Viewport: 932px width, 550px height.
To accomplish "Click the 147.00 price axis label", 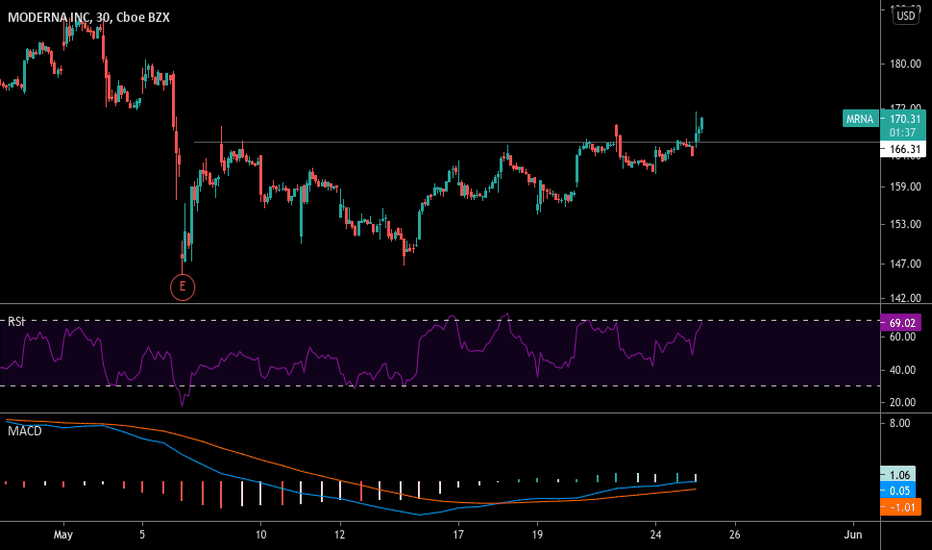I will tap(905, 263).
